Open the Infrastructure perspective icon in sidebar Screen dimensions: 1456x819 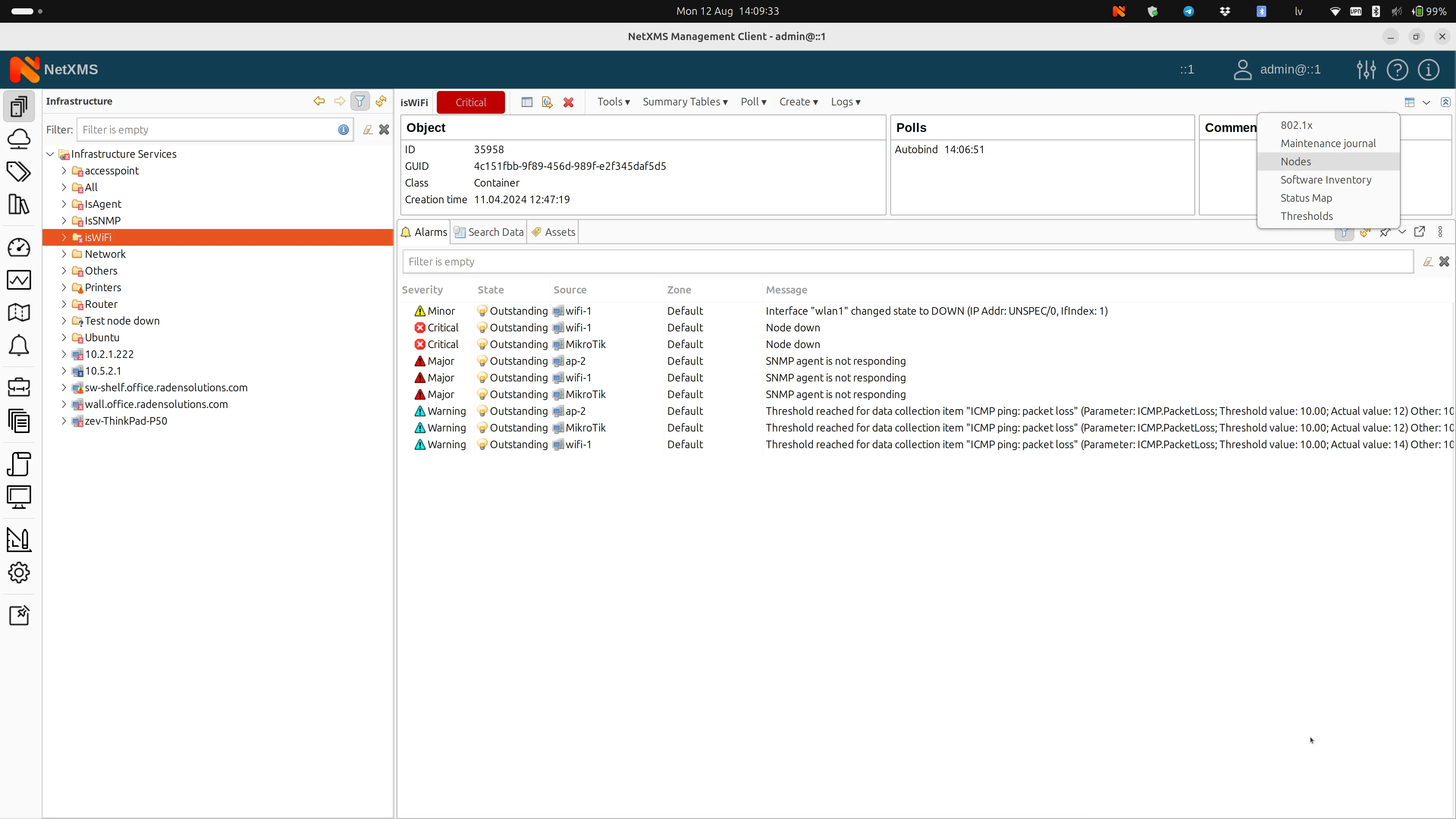(x=19, y=106)
